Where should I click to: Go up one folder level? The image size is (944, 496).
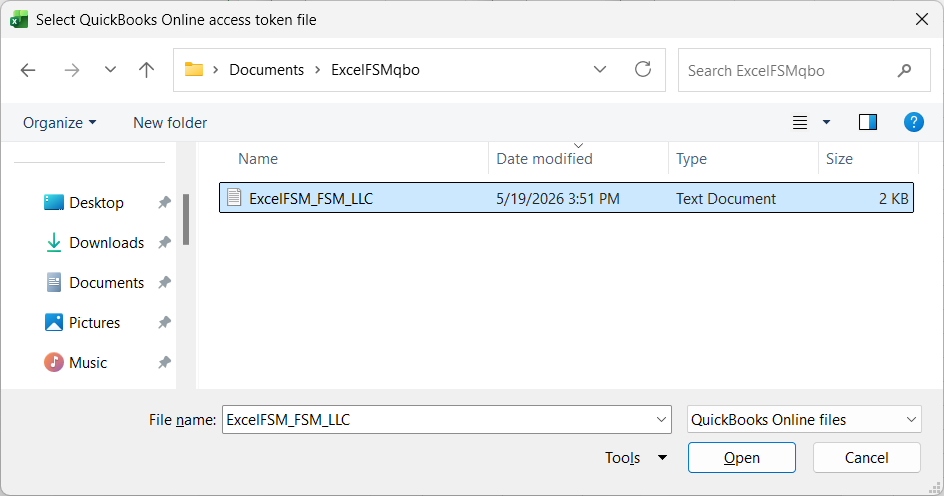tap(146, 70)
